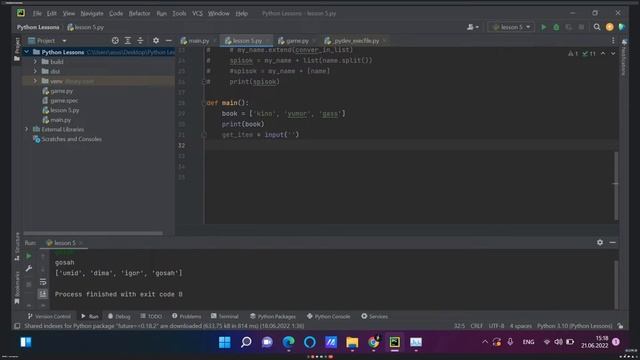
Task: Open the code-with-me user icon dropdown
Action: tap(473, 27)
